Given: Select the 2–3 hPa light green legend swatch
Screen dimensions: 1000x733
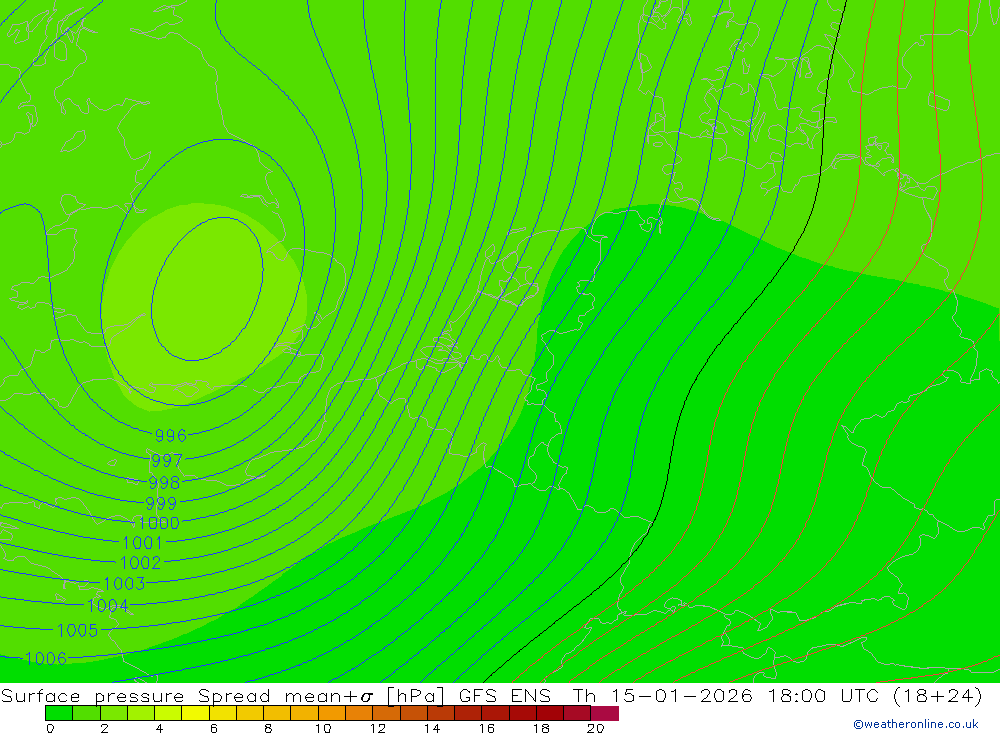Looking at the screenshot, I should tap(114, 713).
